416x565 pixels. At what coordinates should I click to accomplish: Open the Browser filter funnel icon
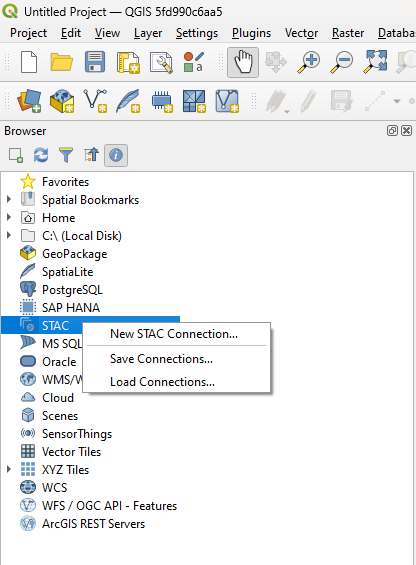click(x=66, y=155)
